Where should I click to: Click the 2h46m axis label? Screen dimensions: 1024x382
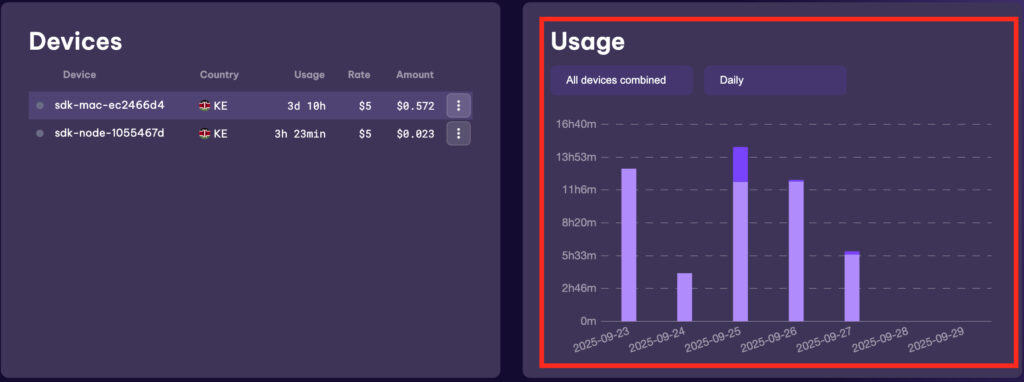(x=579, y=288)
